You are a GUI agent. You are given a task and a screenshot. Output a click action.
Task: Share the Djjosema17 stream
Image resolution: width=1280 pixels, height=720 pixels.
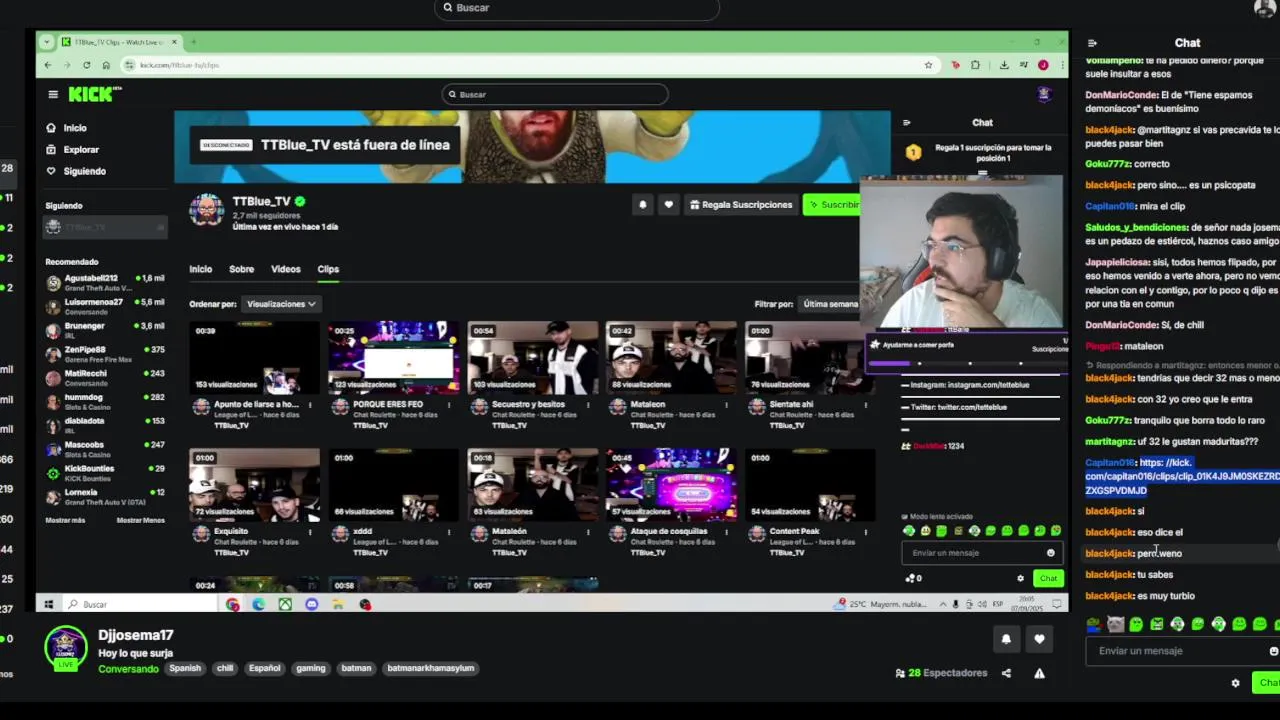[1006, 673]
